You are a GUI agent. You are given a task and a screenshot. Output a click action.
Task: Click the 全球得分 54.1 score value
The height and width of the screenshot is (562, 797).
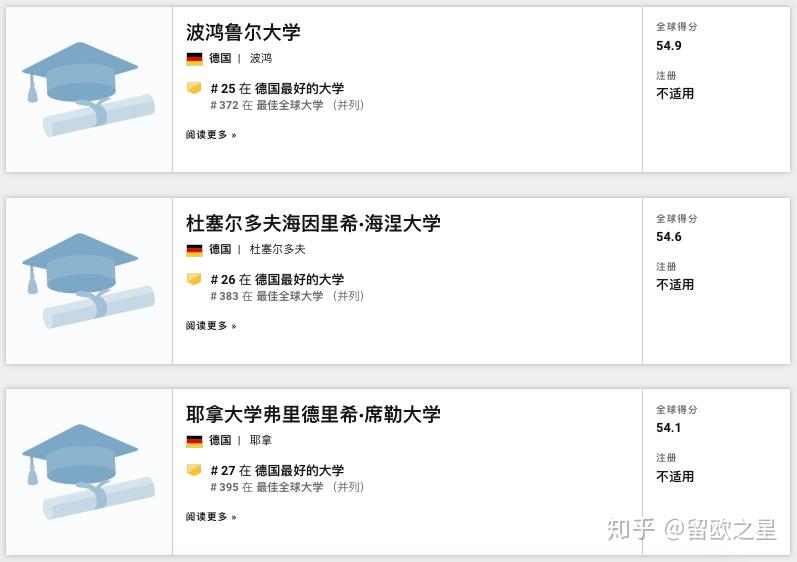coord(669,428)
